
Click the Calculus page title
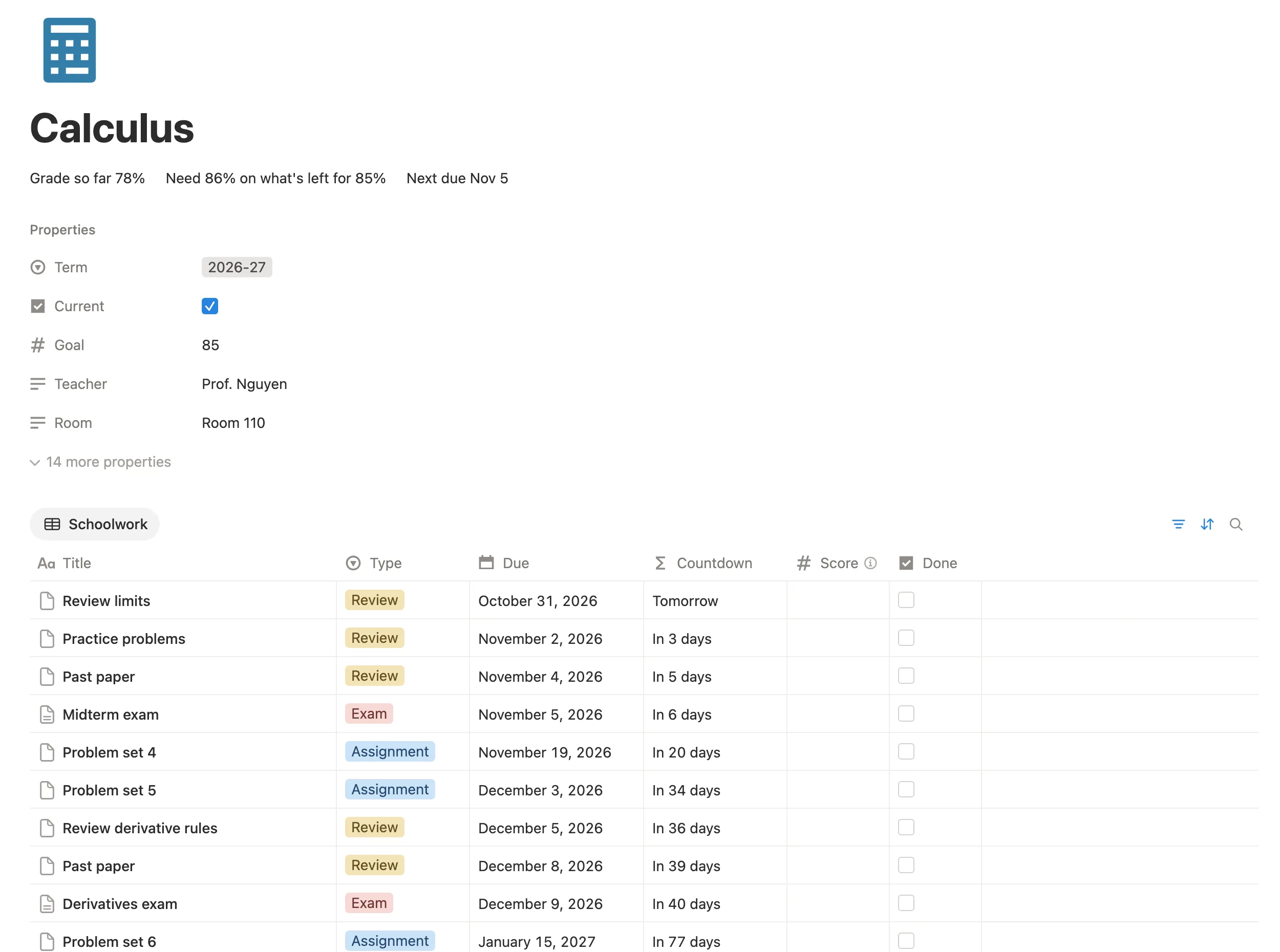[112, 128]
